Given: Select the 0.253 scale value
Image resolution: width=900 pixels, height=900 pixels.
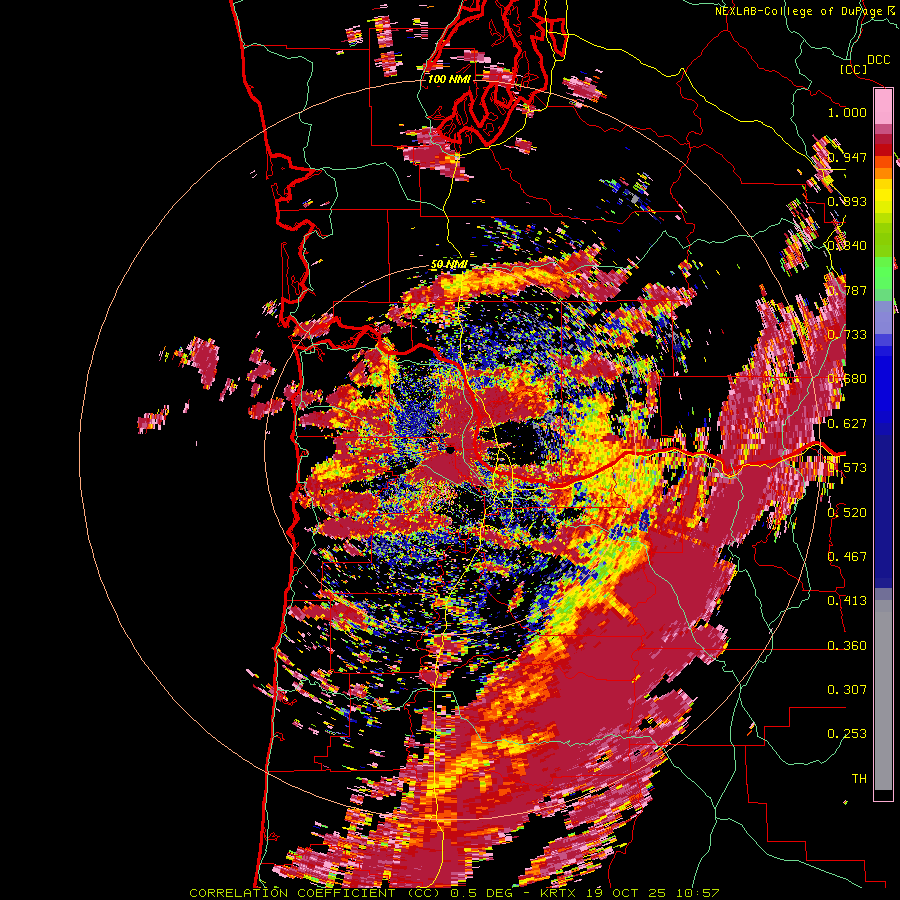Looking at the screenshot, I should pos(847,734).
